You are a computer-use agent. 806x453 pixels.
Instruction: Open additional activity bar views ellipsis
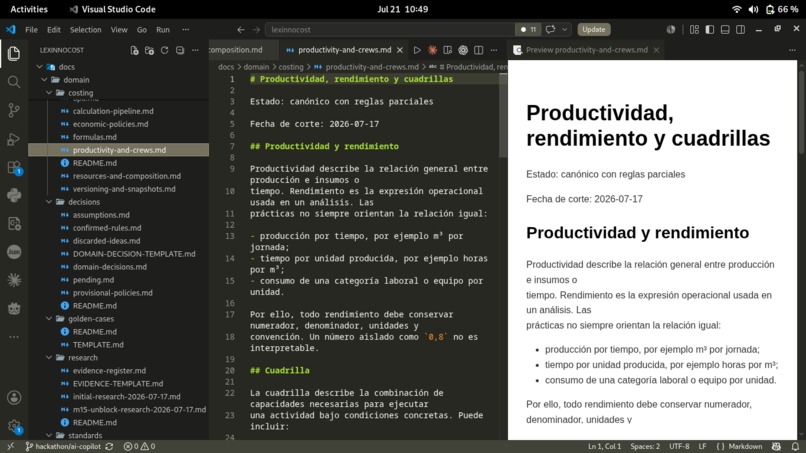(x=14, y=337)
